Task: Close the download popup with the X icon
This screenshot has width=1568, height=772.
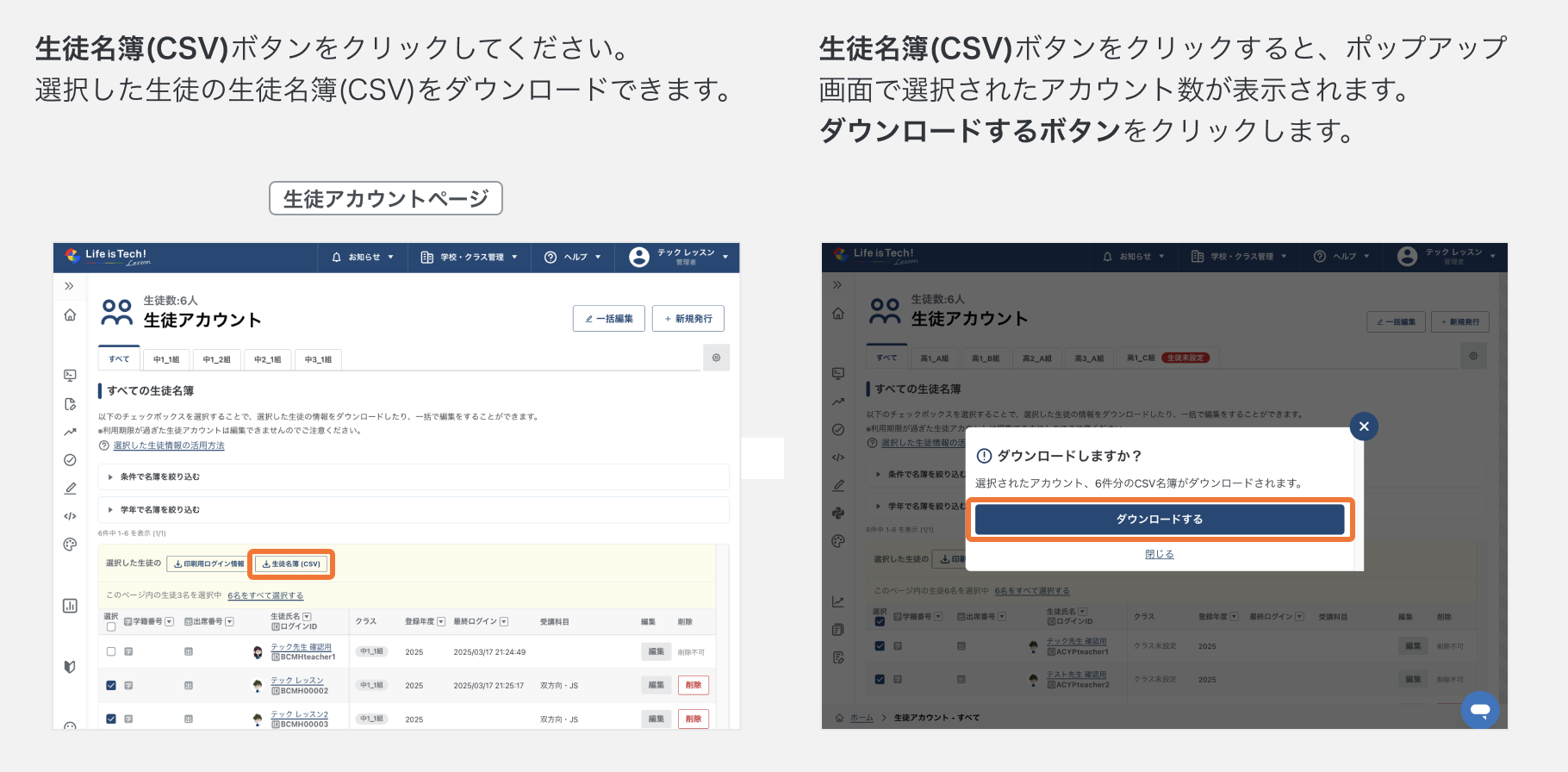Action: [1363, 426]
